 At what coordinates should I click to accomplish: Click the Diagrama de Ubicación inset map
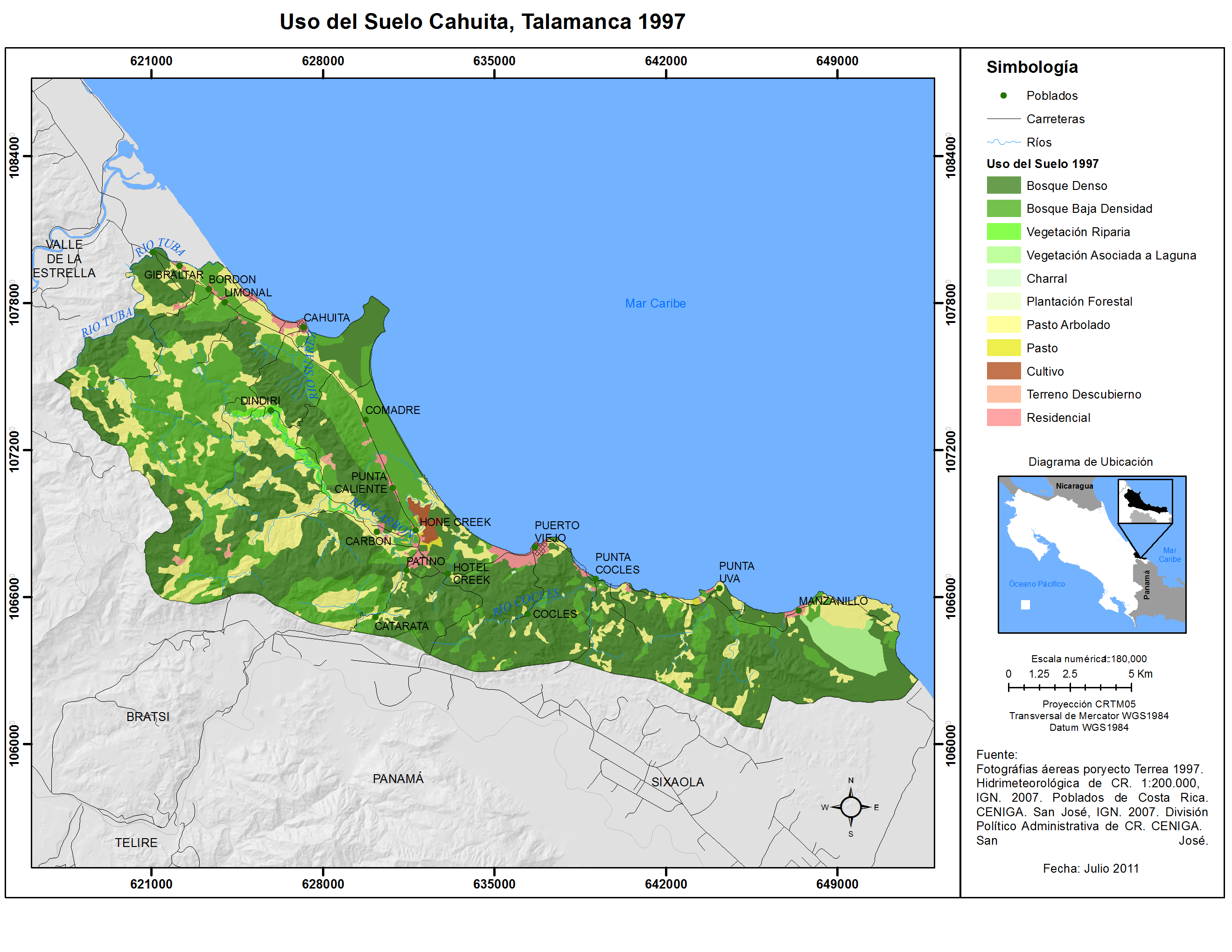tap(1092, 554)
